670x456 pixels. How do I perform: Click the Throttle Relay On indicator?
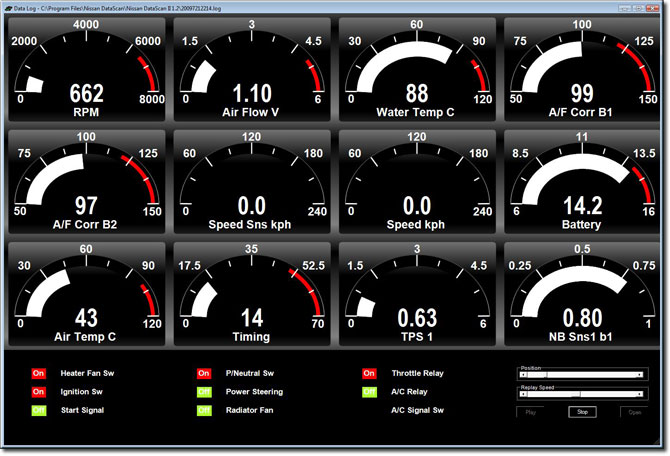pyautogui.click(x=369, y=374)
